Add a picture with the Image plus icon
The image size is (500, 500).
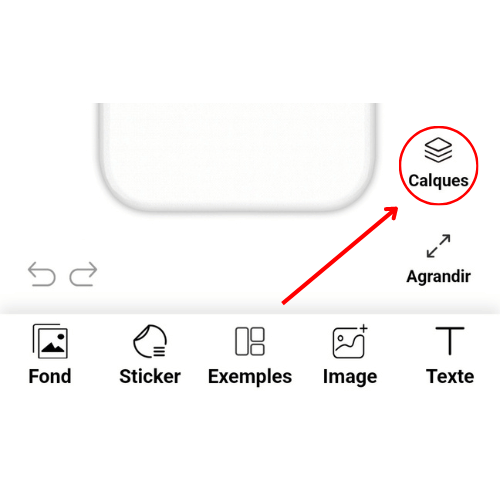350,341
